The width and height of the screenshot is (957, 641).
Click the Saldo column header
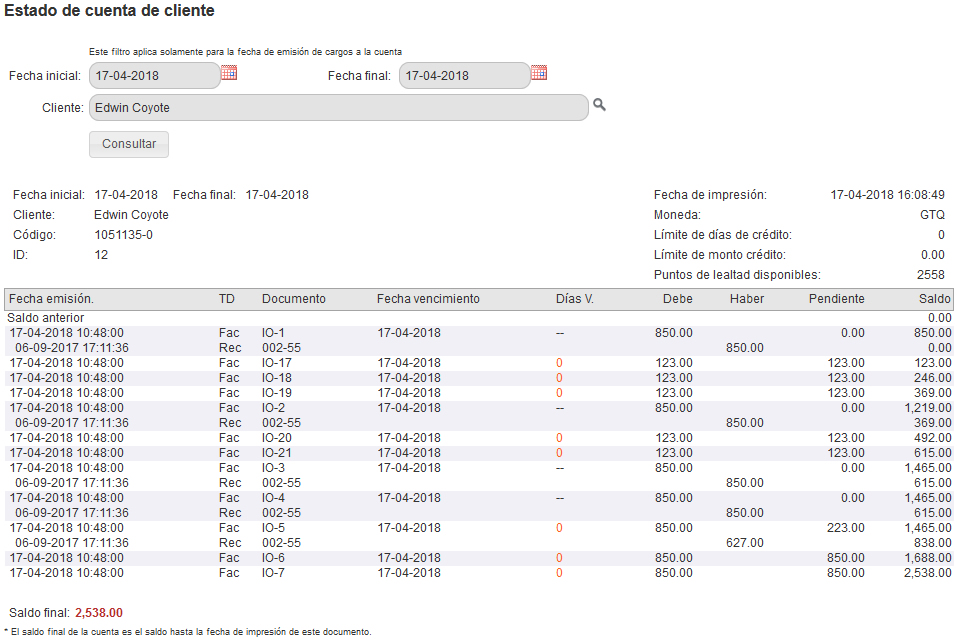pyautogui.click(x=935, y=299)
